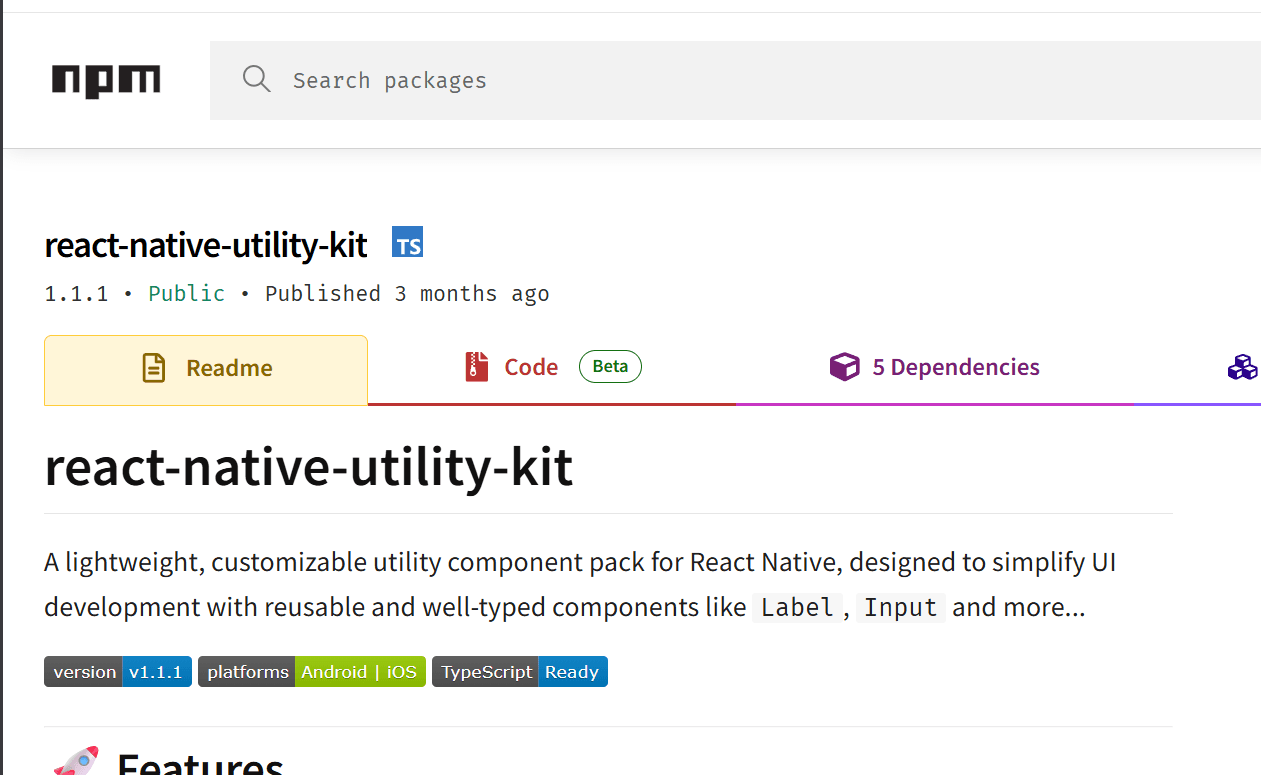
Task: Click the red archive icon on Code tab
Action: coord(475,366)
